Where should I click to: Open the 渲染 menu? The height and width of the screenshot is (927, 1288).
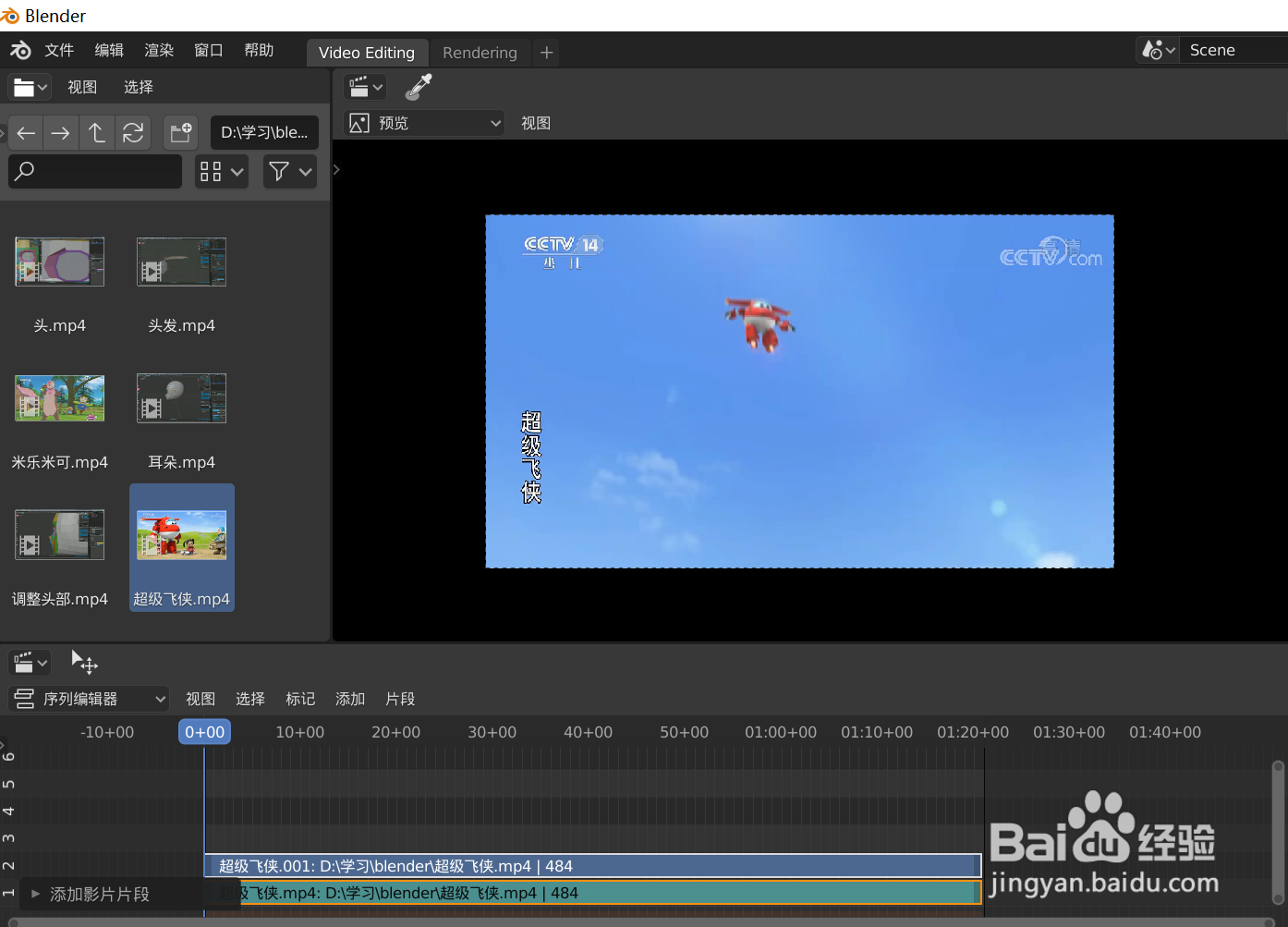(x=159, y=51)
